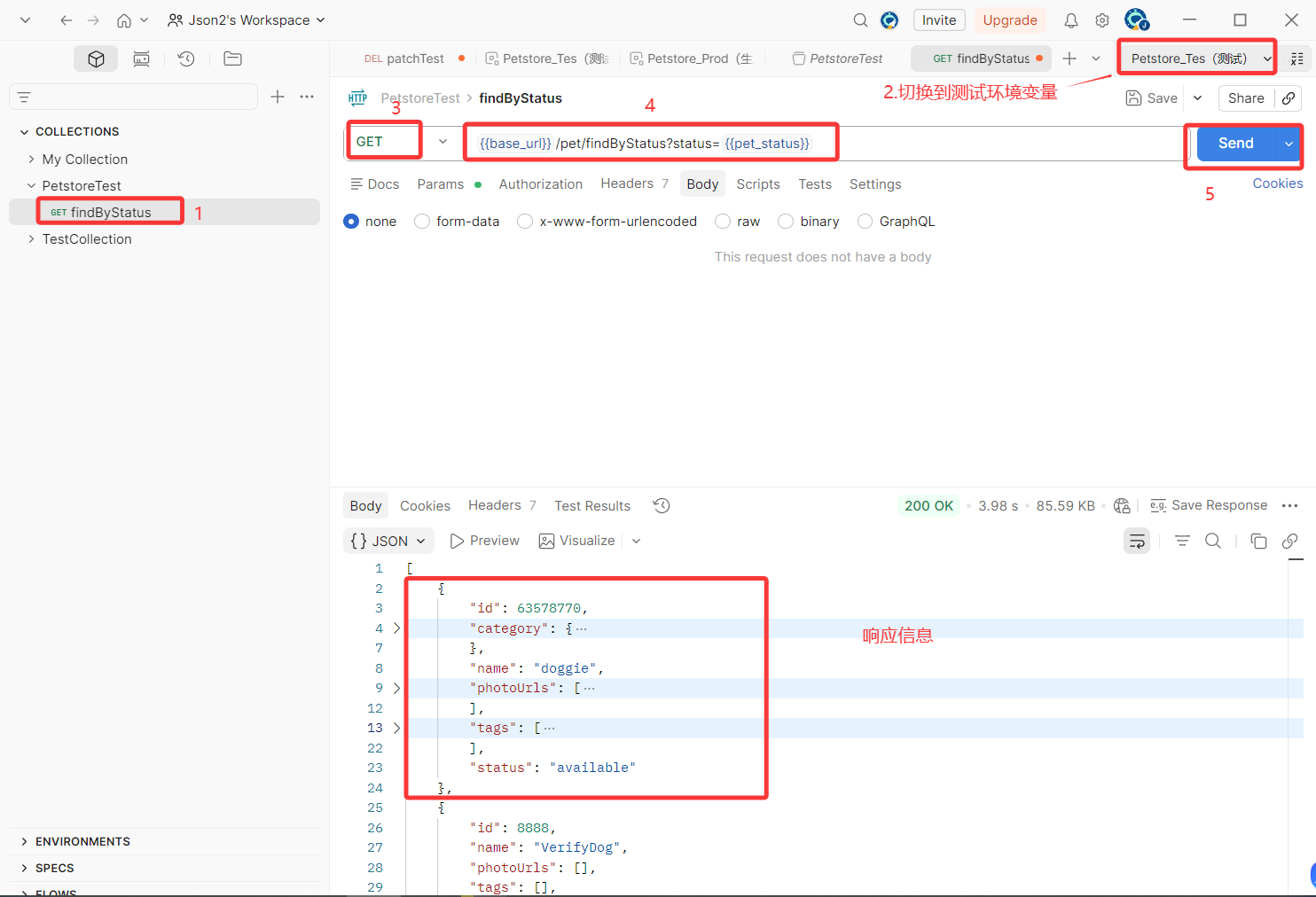Switch to the request Settings tab
This screenshot has height=897, width=1316.
coord(875,184)
